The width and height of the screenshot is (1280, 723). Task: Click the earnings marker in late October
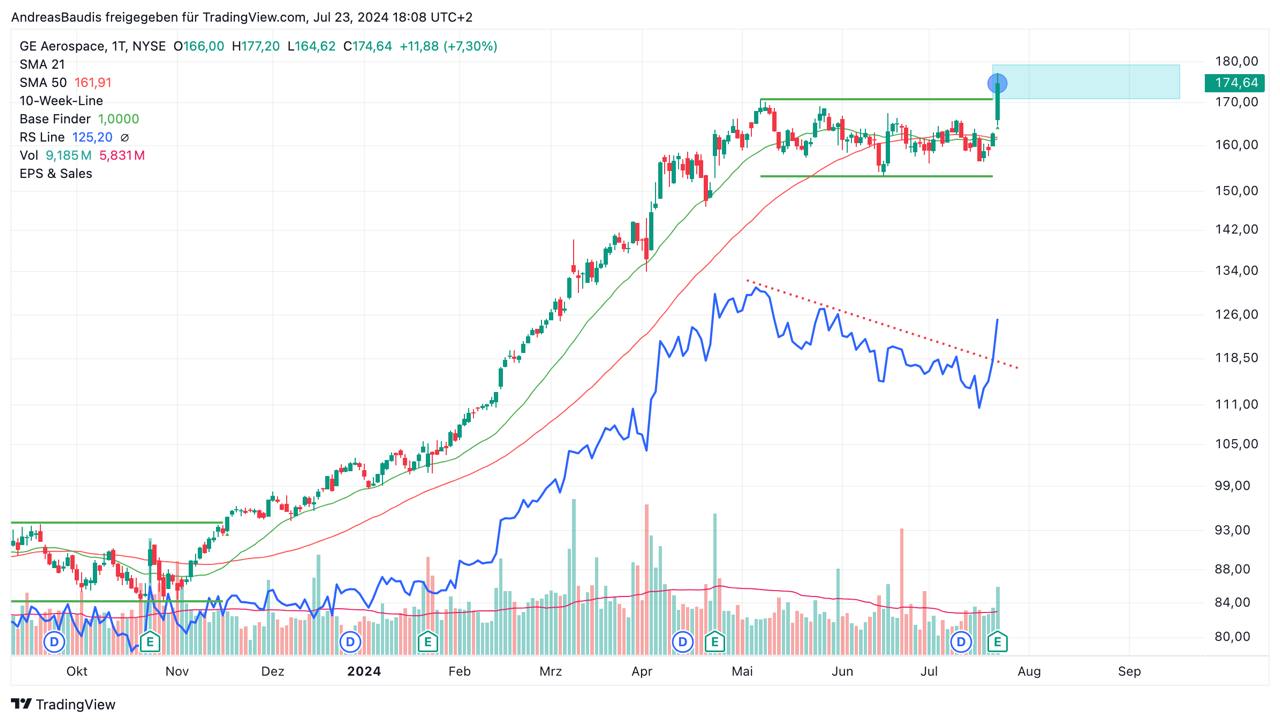(x=150, y=640)
